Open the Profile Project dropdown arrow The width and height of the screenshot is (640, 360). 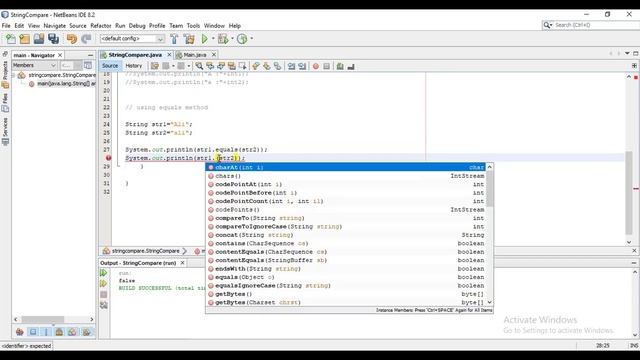click(x=251, y=39)
